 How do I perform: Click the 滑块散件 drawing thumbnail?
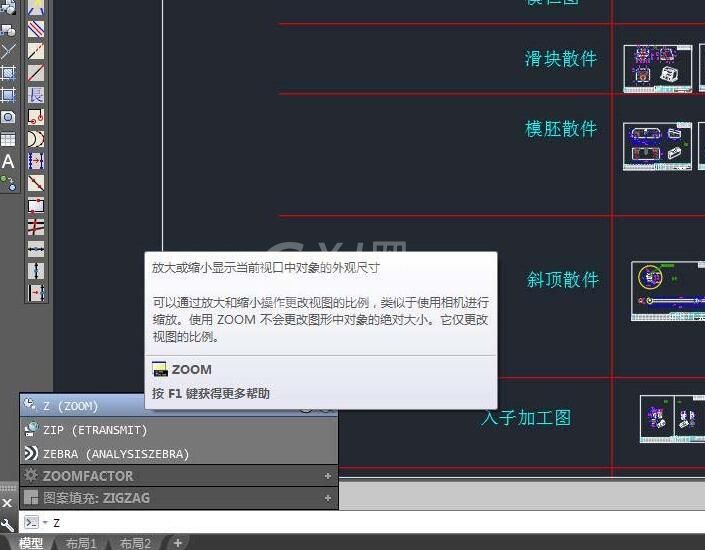tap(658, 69)
